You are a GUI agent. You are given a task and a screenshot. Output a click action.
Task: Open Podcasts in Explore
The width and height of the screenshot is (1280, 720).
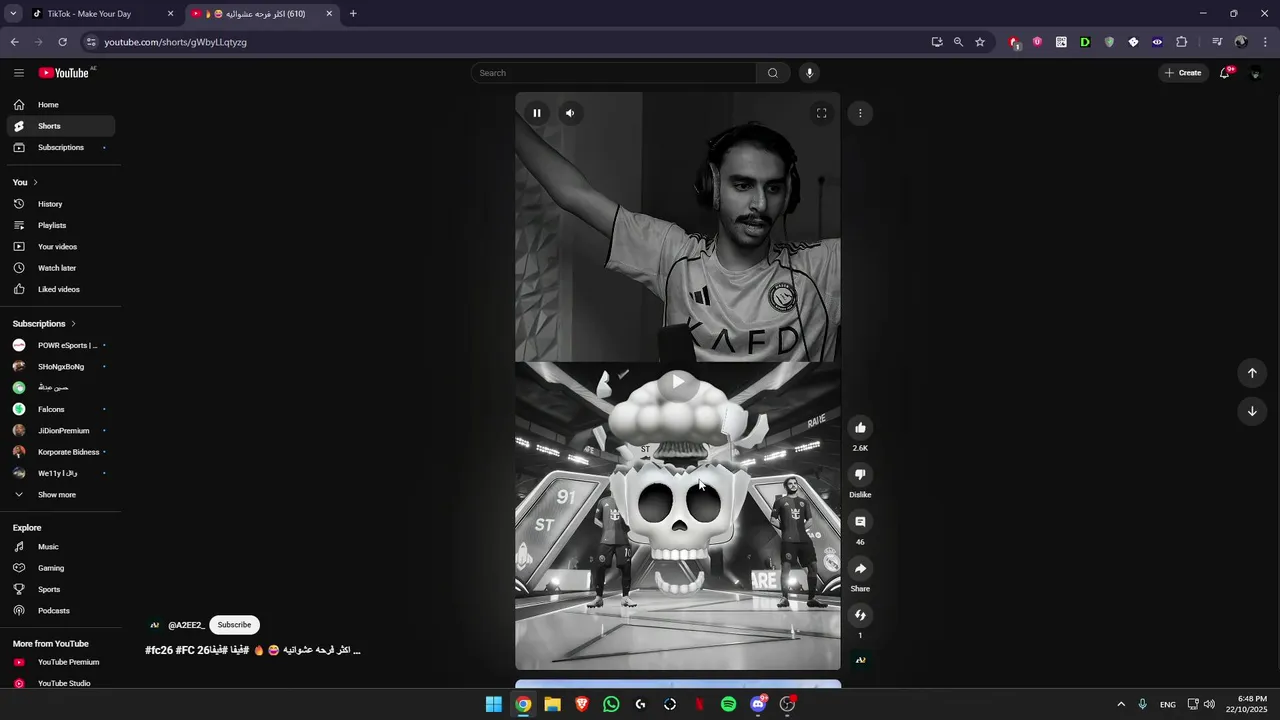61,611
